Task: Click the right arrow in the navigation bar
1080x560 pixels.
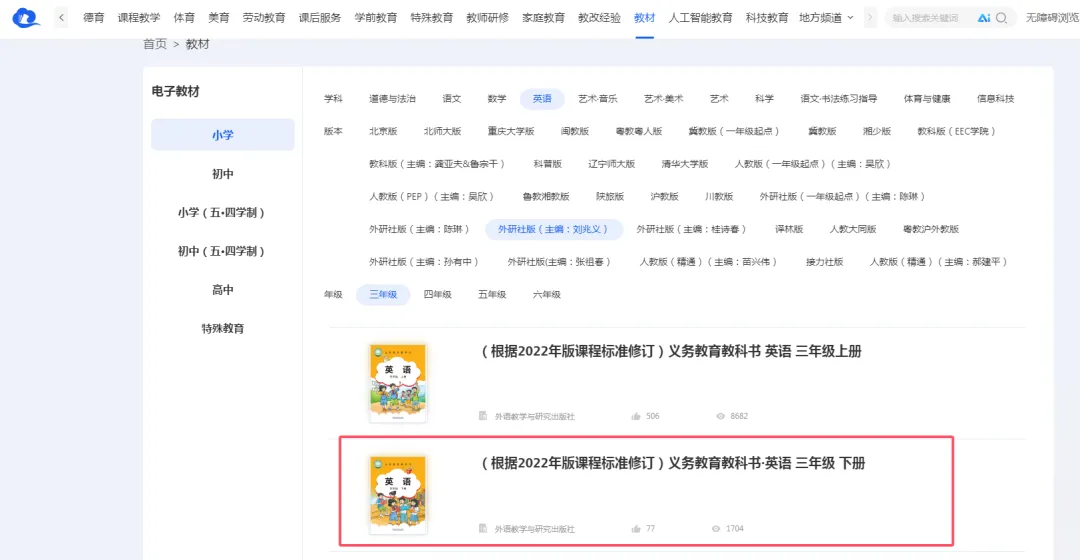Action: pyautogui.click(x=870, y=18)
